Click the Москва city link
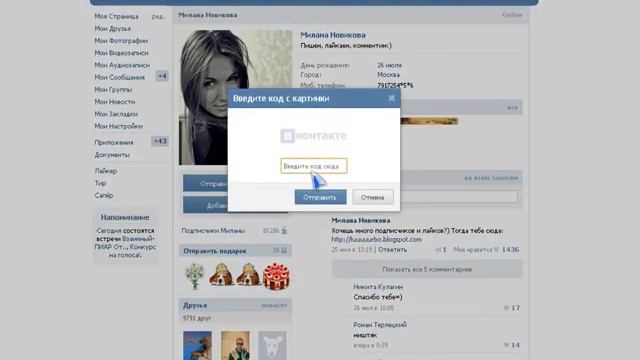 [x=389, y=75]
